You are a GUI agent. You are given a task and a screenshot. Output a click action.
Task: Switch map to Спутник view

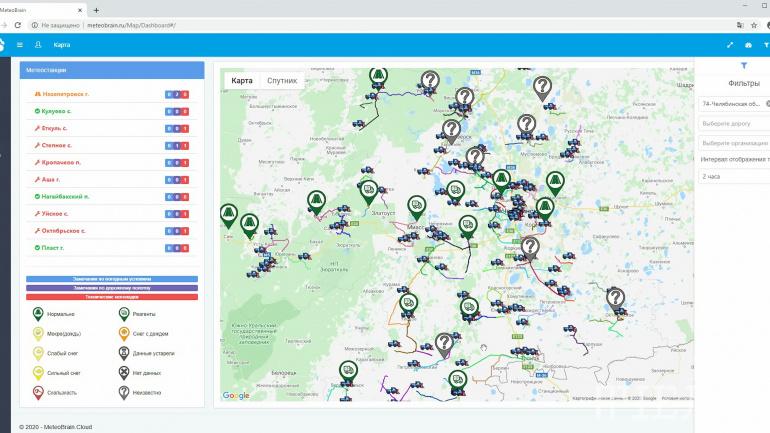click(x=281, y=80)
